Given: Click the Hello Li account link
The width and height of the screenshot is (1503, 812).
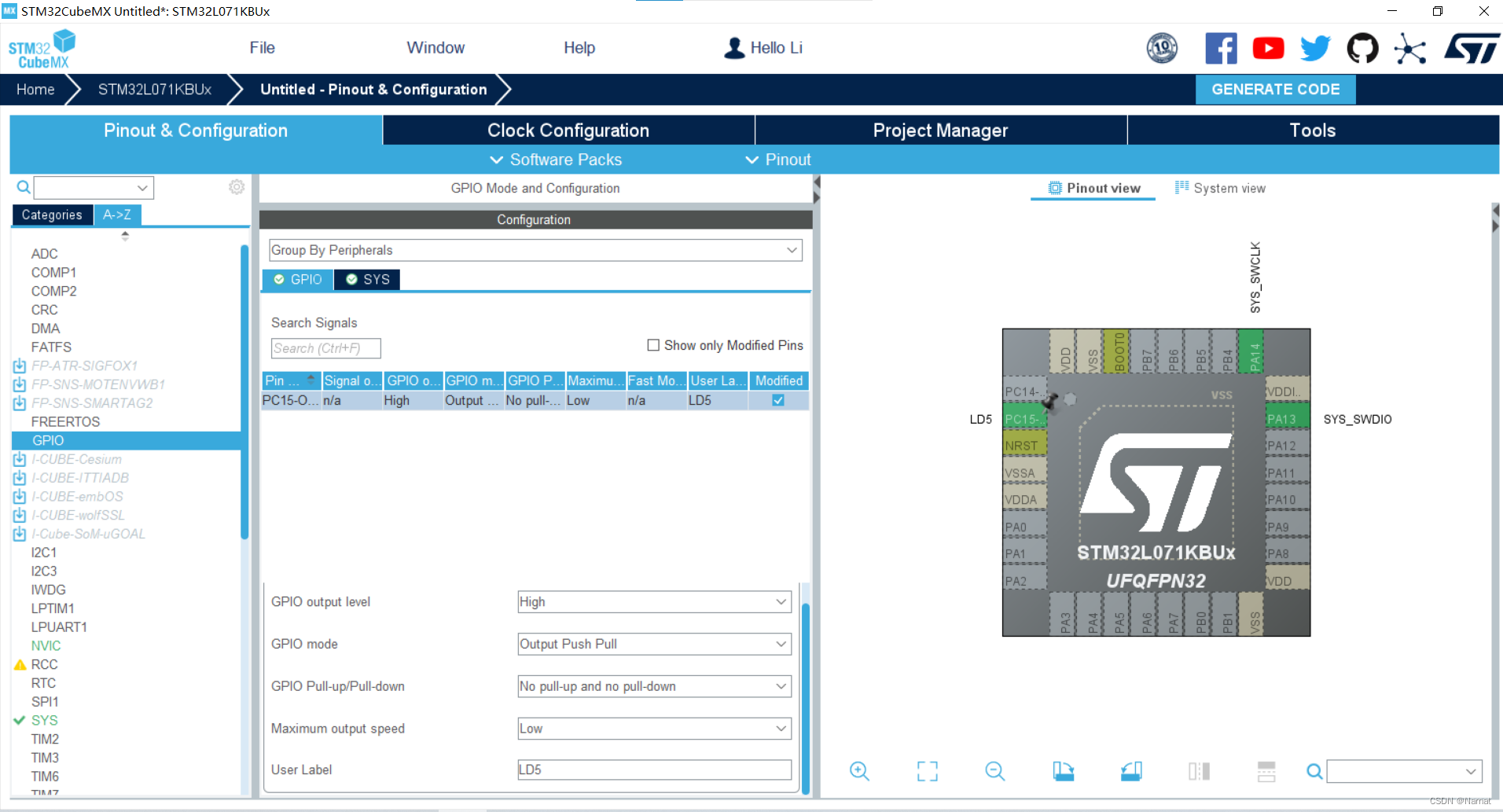Looking at the screenshot, I should 776,48.
